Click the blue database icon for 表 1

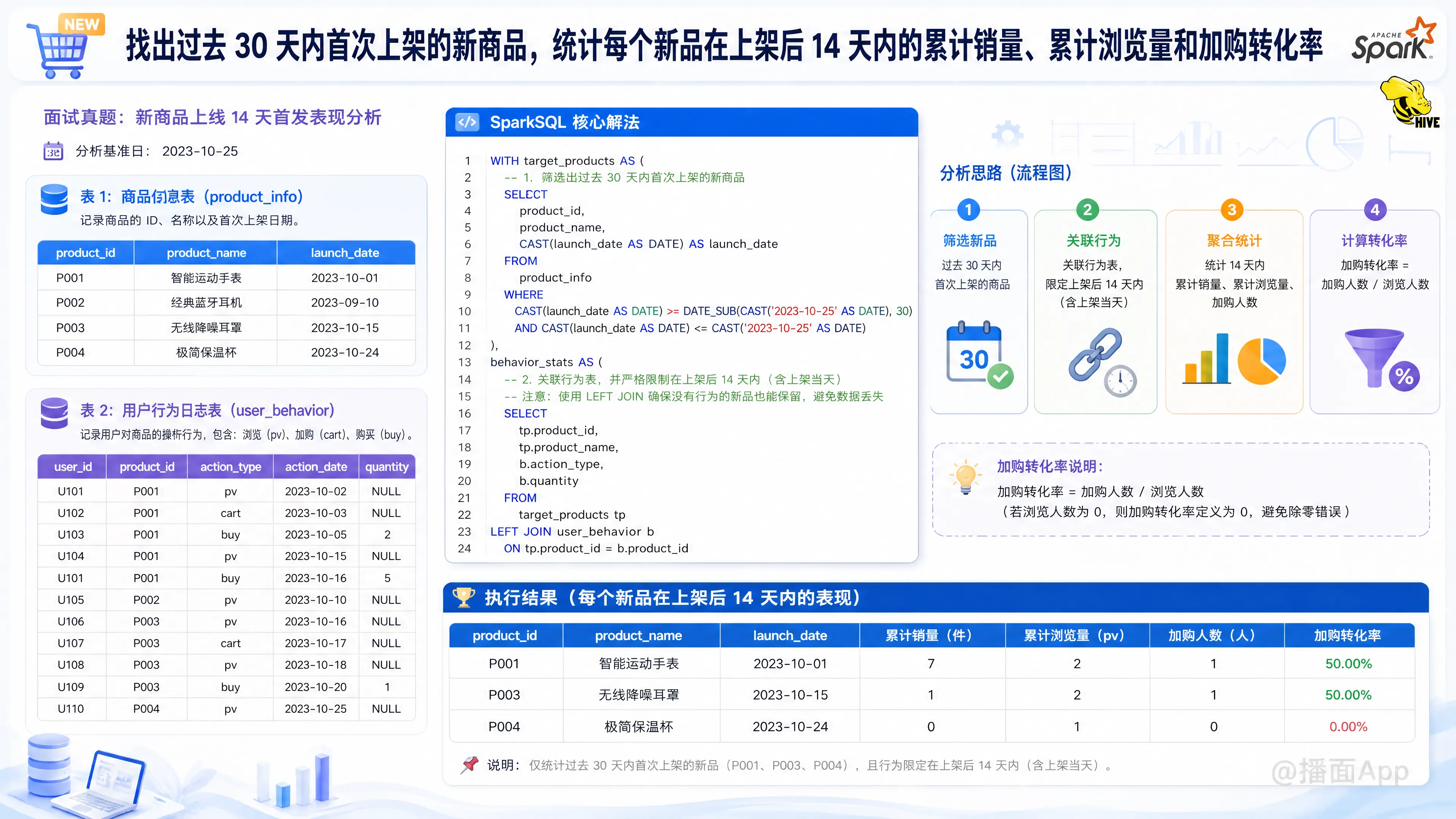[x=54, y=199]
